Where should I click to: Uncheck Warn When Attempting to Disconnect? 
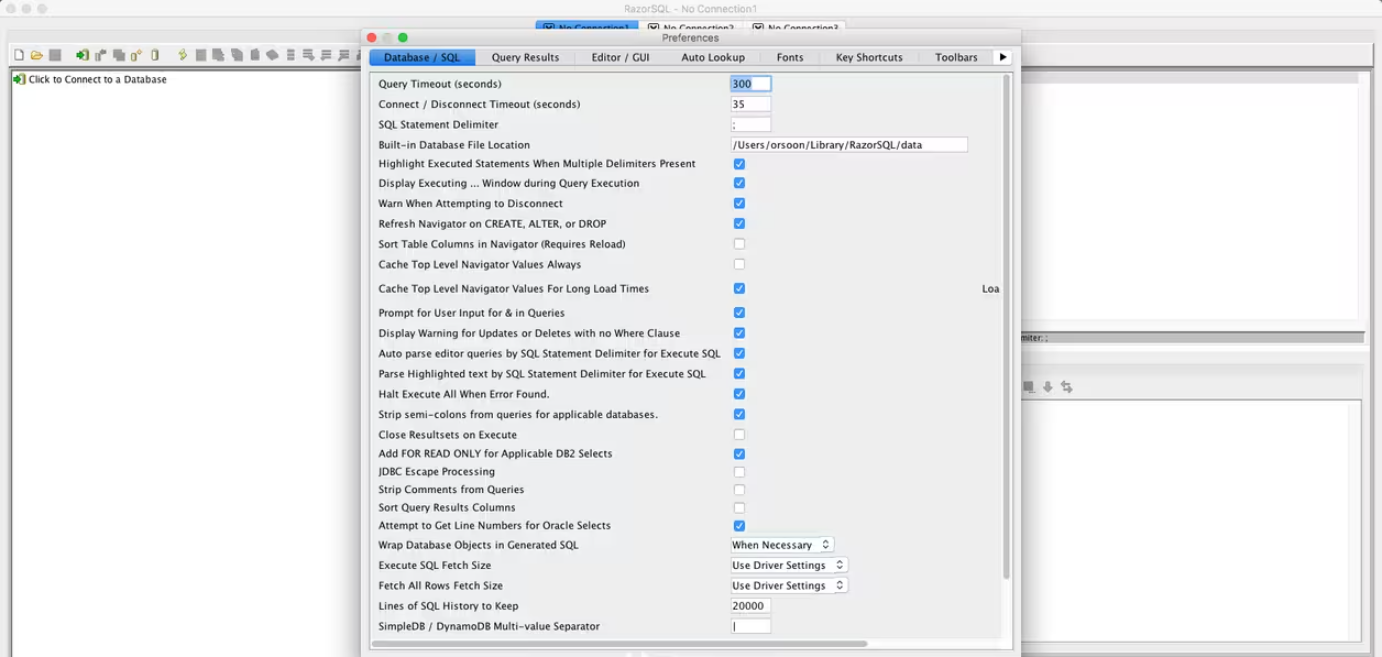pos(739,204)
